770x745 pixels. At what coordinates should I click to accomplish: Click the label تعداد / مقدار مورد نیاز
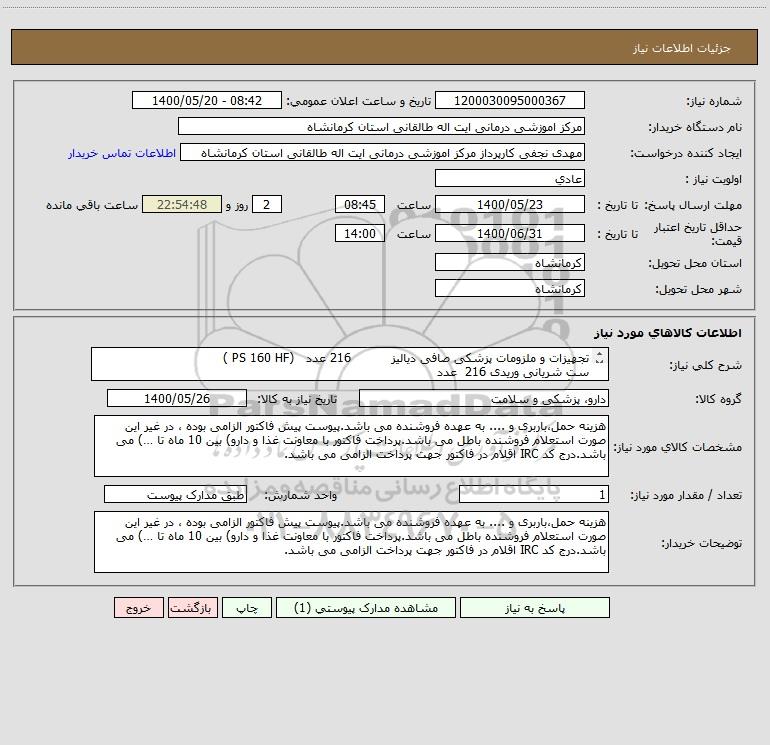[x=686, y=496]
